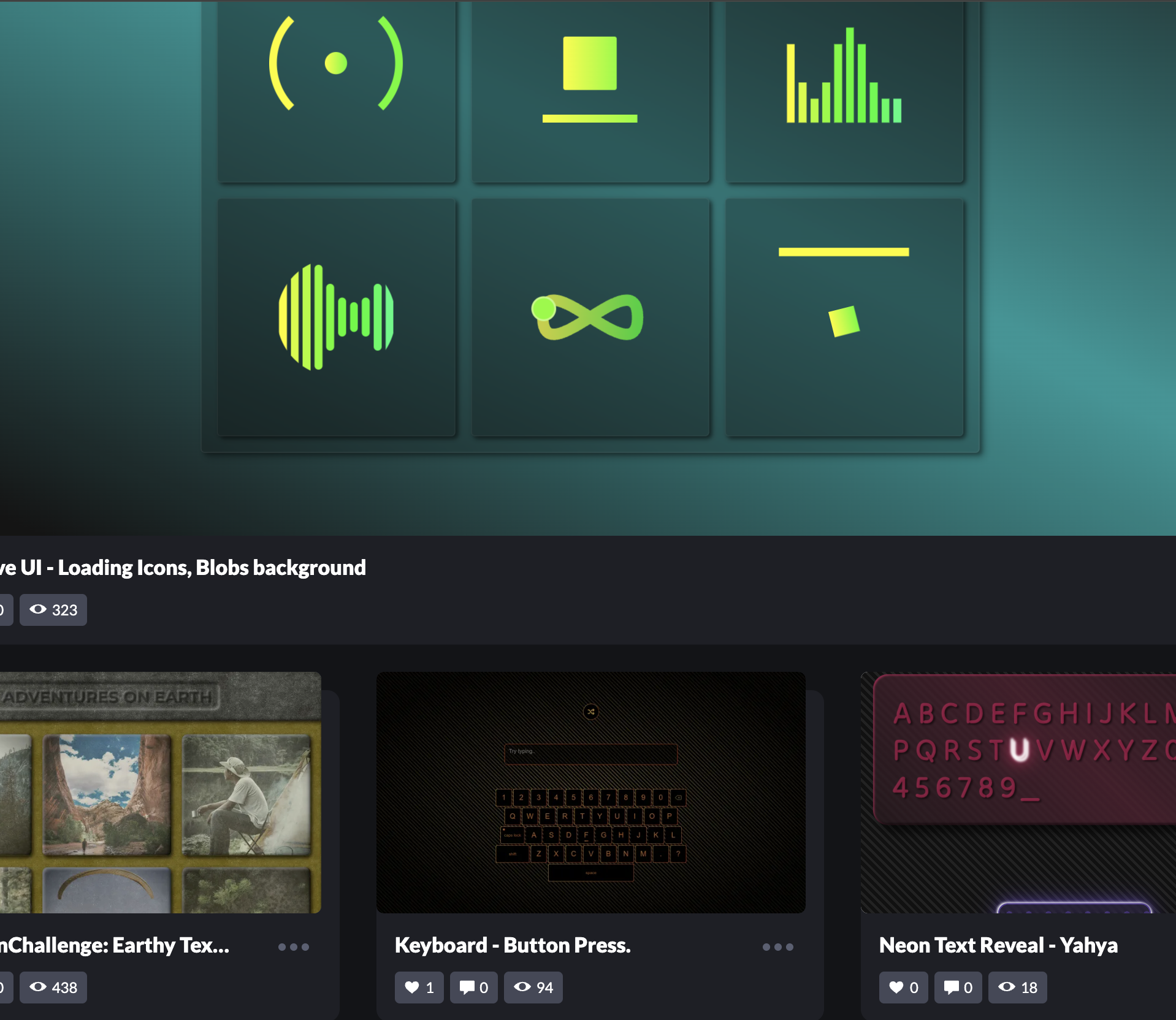Image resolution: width=1176 pixels, height=1020 pixels.
Task: Open overflow menu on Keyboard pen card
Action: click(778, 948)
